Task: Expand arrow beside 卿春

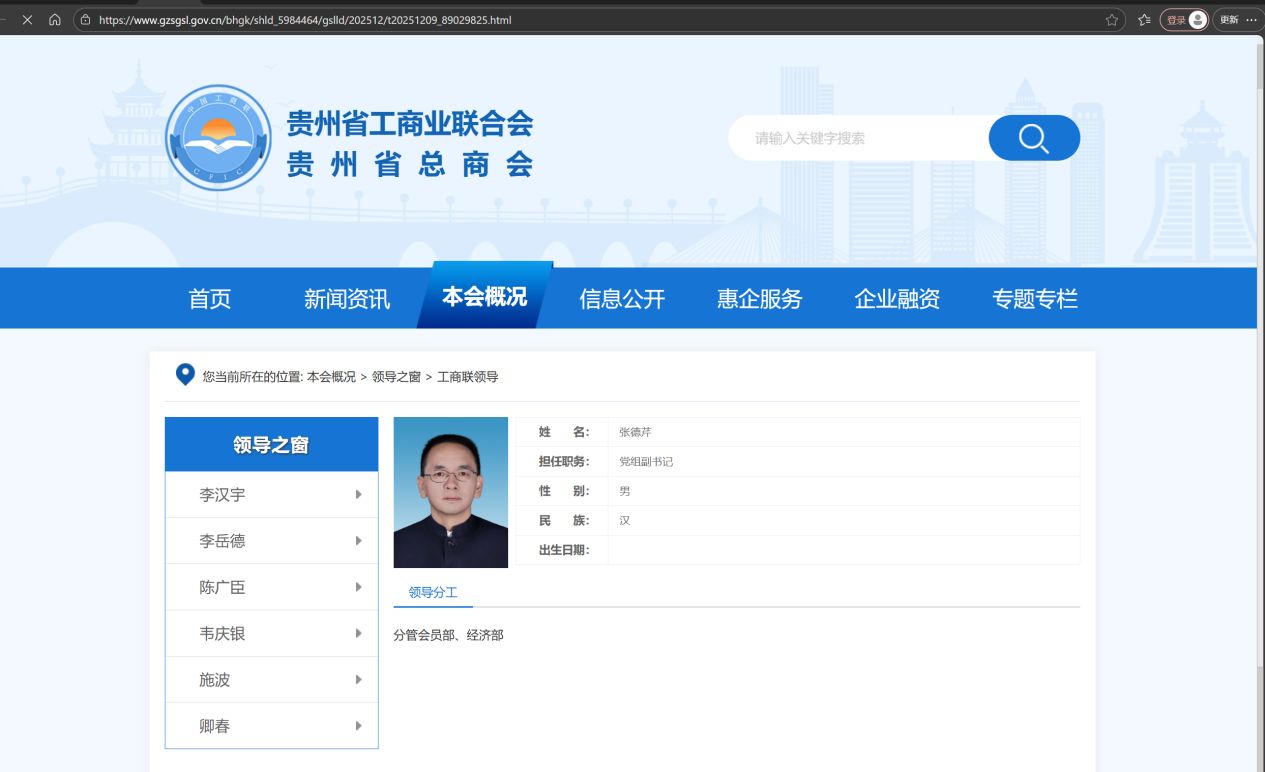Action: point(358,726)
